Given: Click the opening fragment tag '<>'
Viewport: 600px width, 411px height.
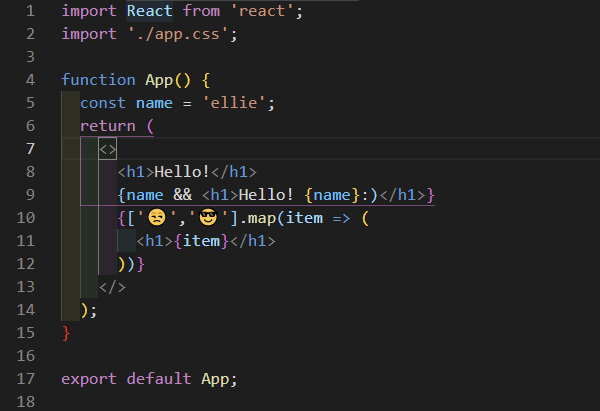Looking at the screenshot, I should tap(108, 149).
